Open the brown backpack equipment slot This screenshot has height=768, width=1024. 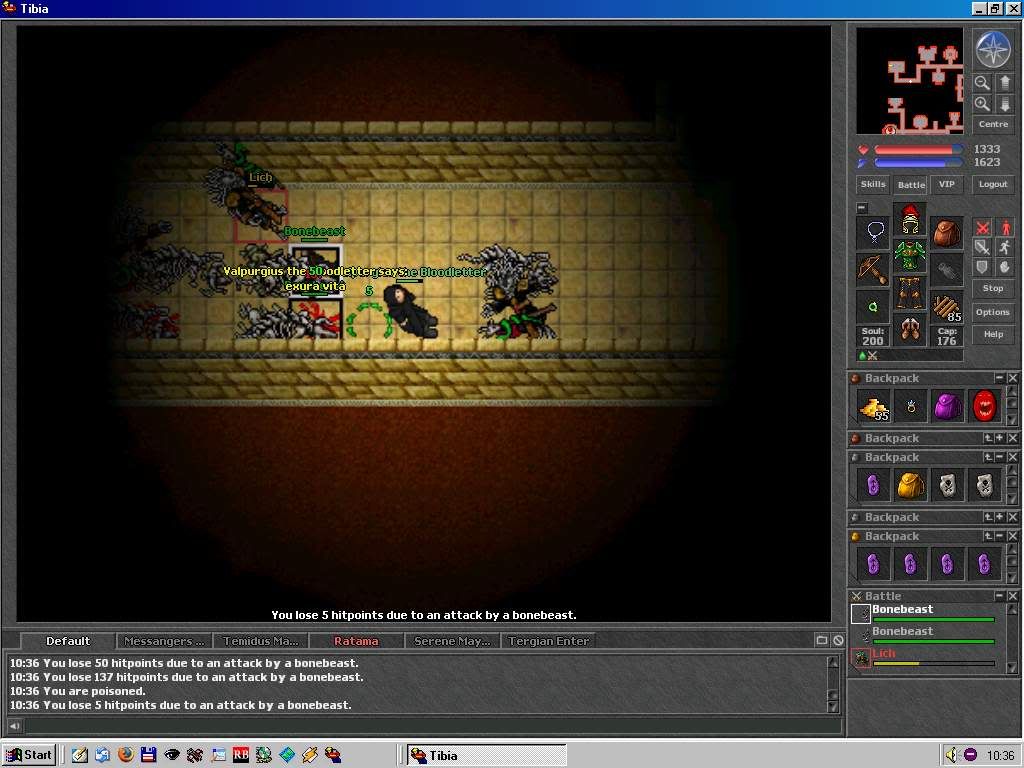947,232
